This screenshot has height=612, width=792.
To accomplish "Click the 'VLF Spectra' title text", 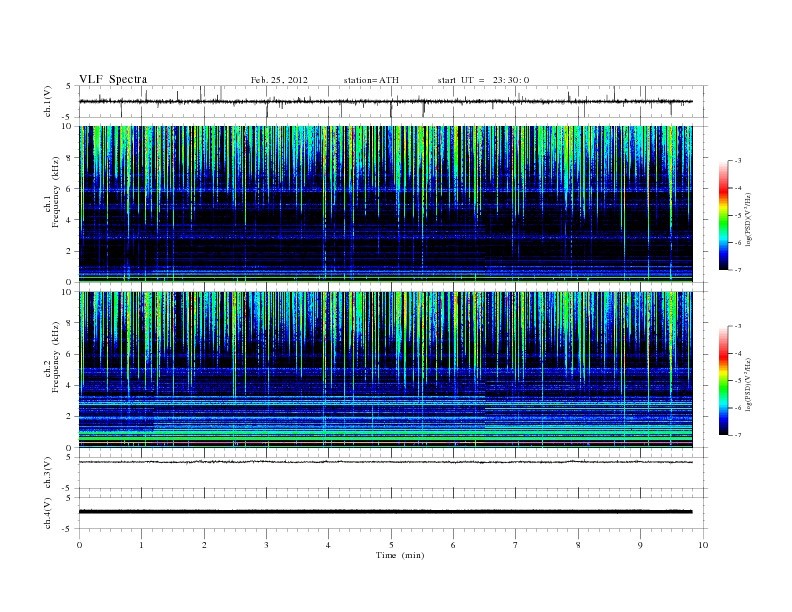I will click(x=113, y=79).
